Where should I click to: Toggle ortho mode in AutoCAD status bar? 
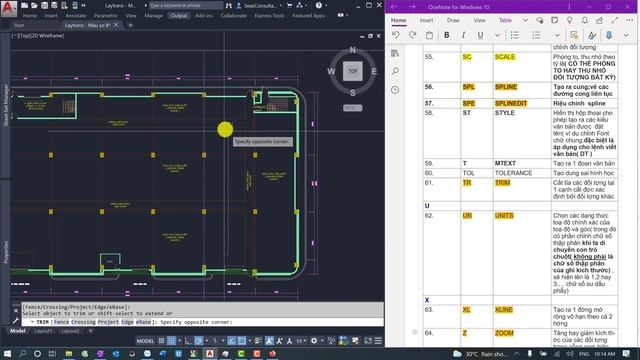[x=188, y=340]
